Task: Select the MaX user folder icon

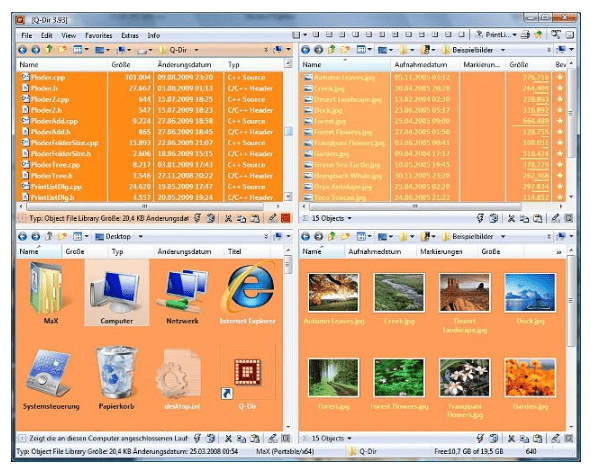Action: coord(51,293)
